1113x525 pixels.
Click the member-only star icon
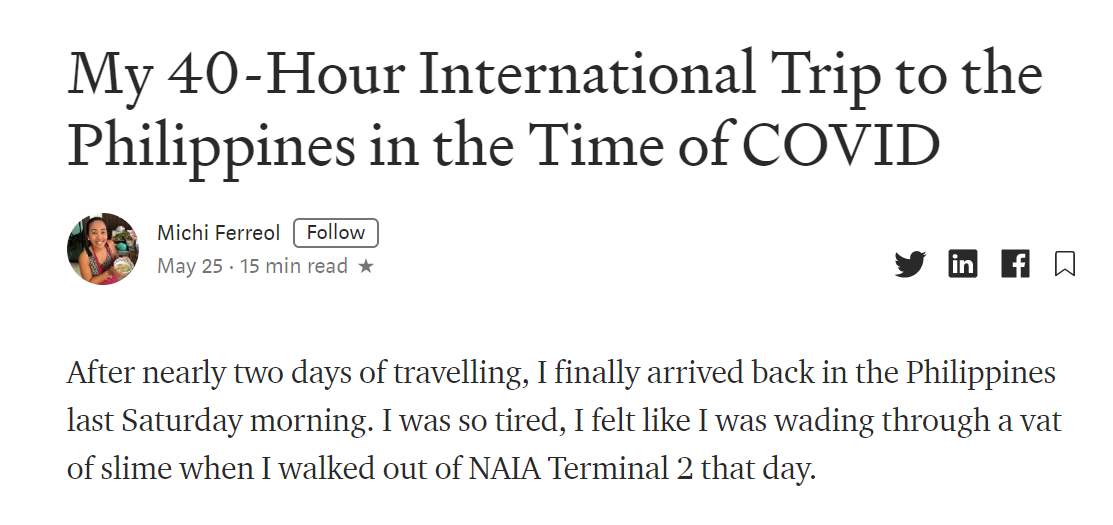pos(366,266)
